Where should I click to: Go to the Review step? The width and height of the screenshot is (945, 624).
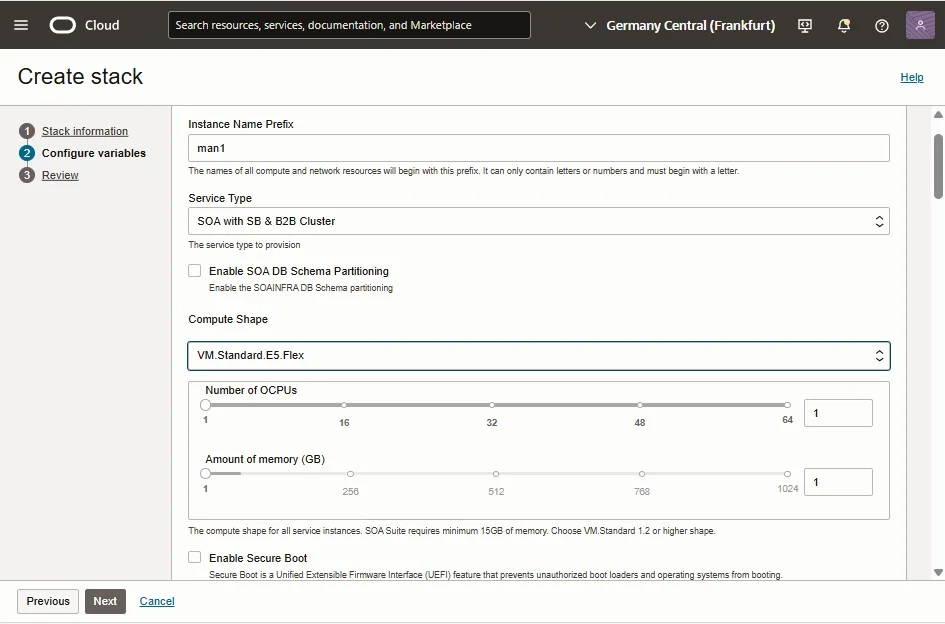click(x=60, y=175)
